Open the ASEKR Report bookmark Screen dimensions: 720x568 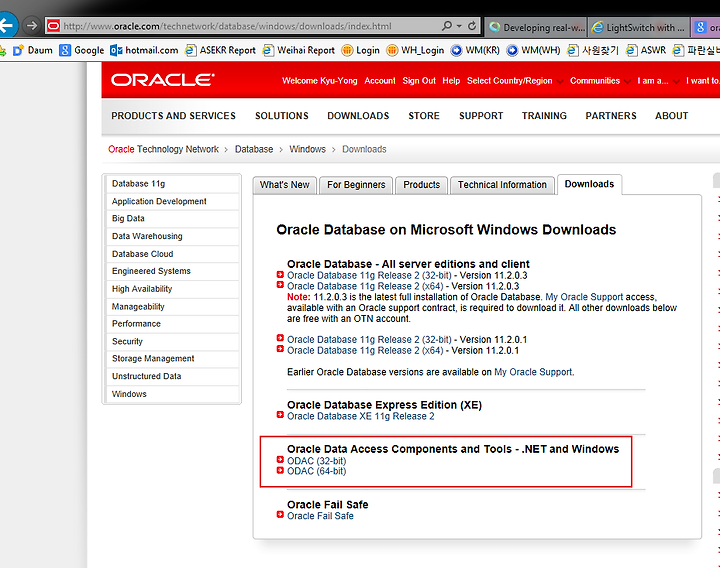pos(220,50)
